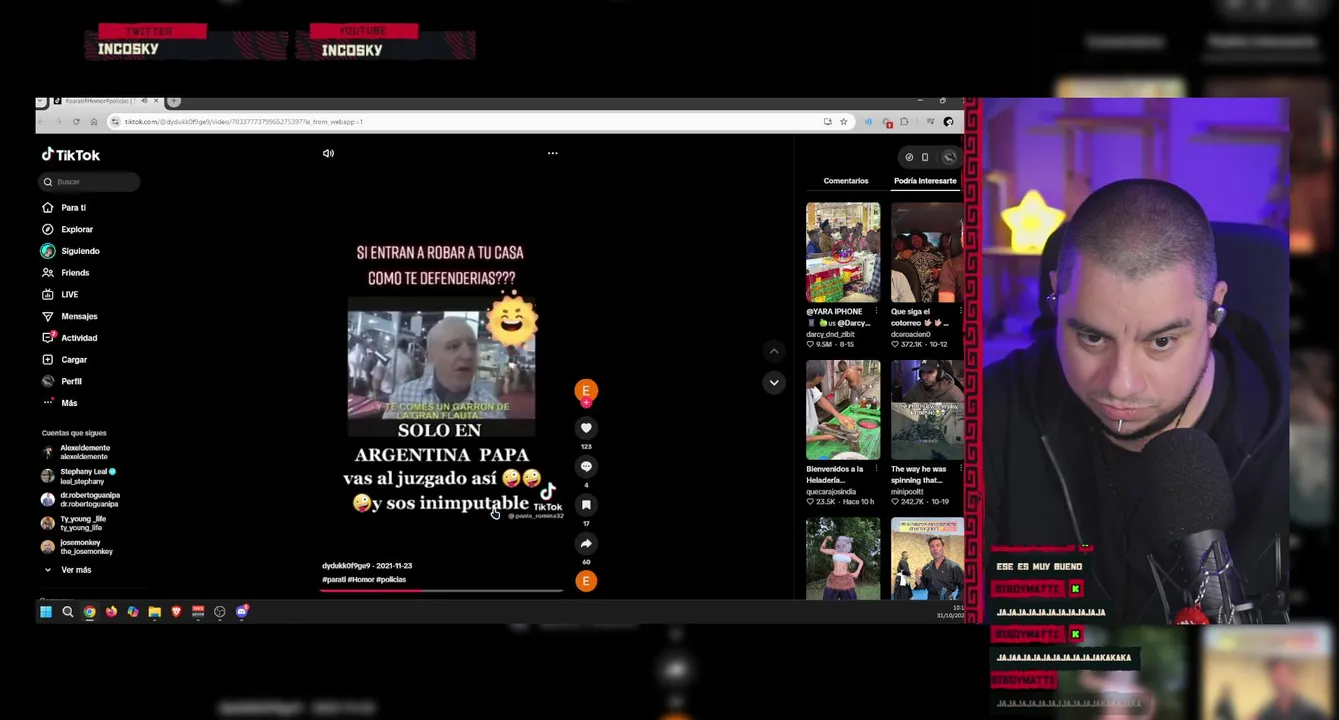Open comments via the speech bubble icon

(x=586, y=467)
